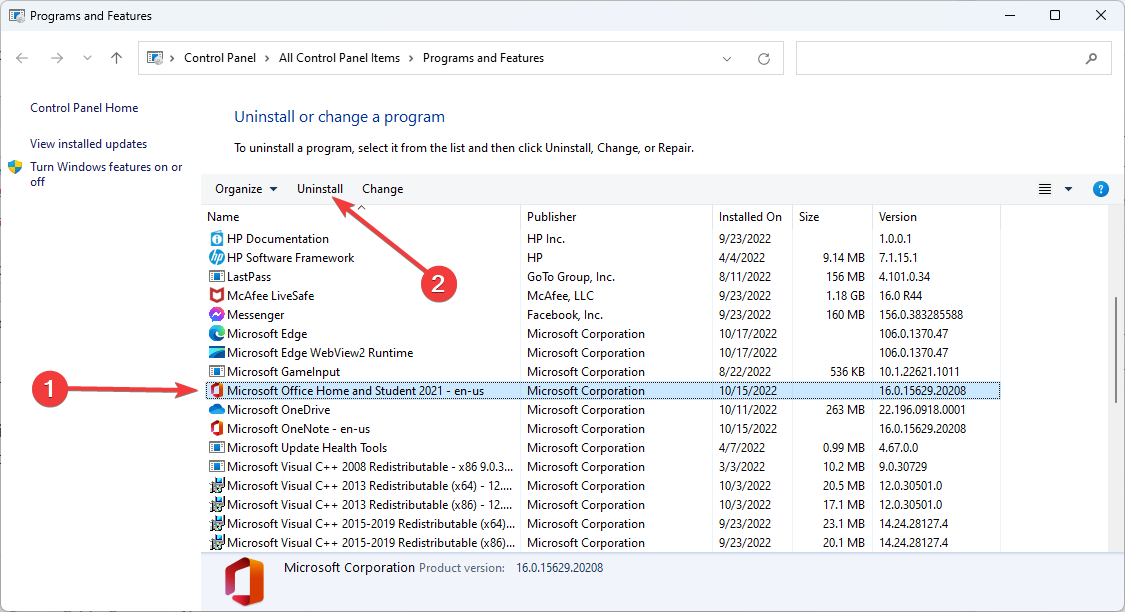Go back with the left arrow
This screenshot has width=1125, height=612.
coord(22,58)
